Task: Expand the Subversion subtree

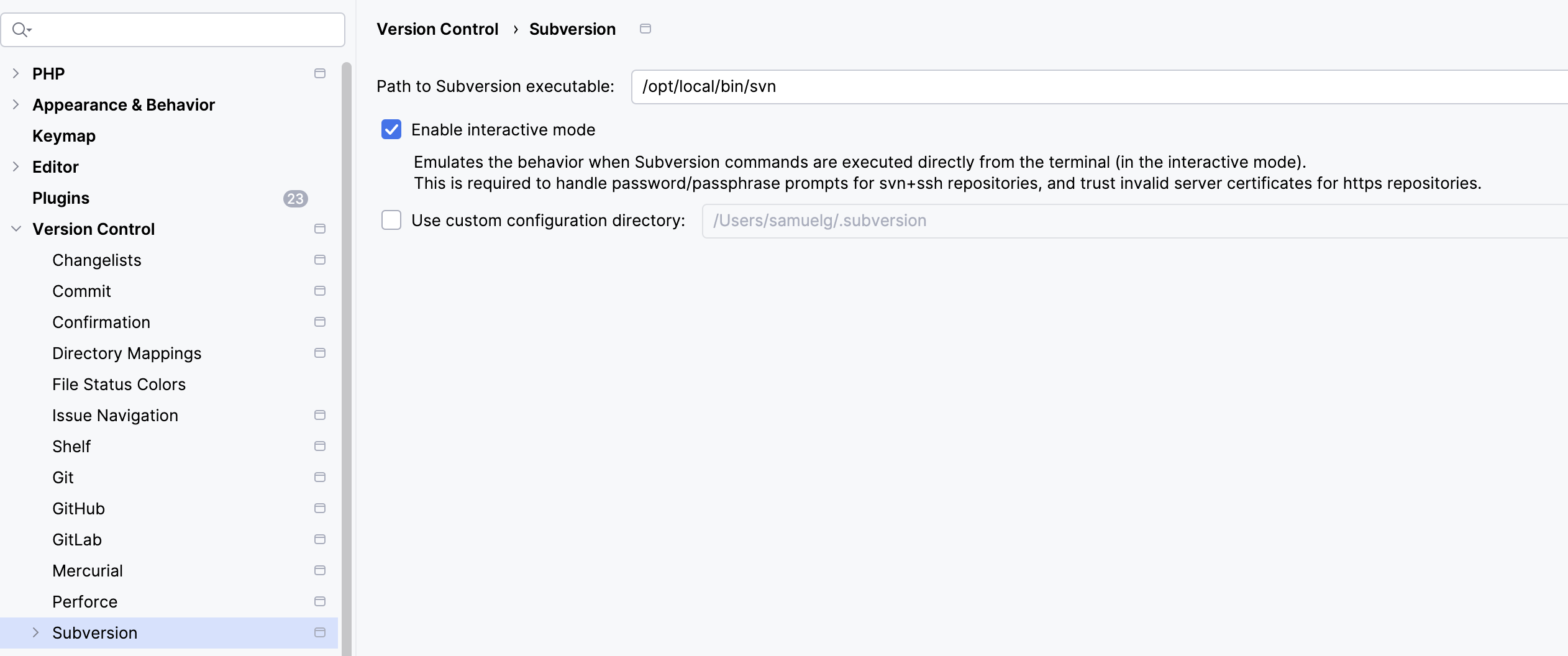Action: pos(36,632)
